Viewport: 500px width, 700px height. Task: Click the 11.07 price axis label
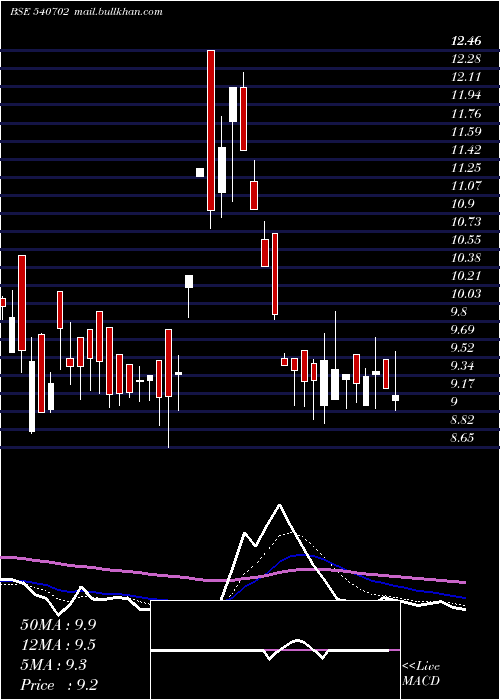click(466, 185)
